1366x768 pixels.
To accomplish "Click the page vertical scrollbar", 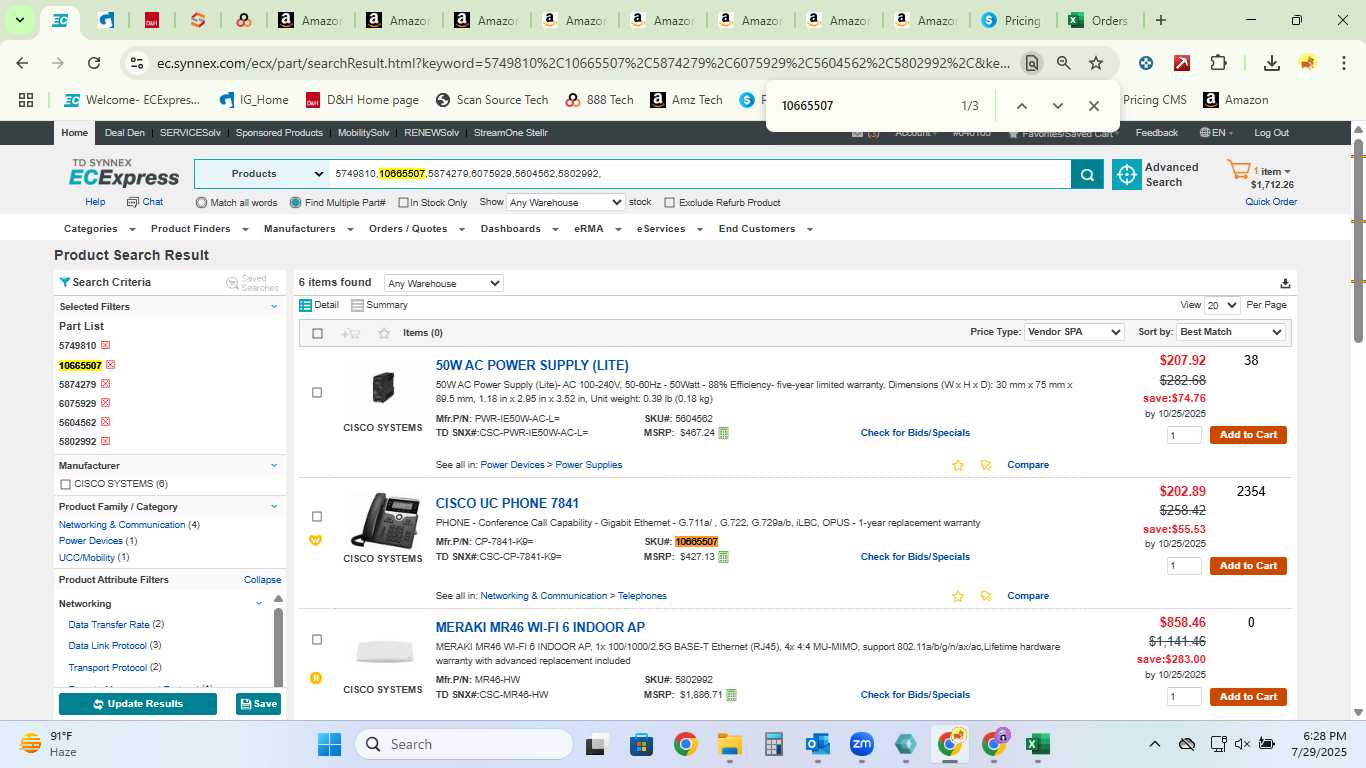I will point(1358,241).
